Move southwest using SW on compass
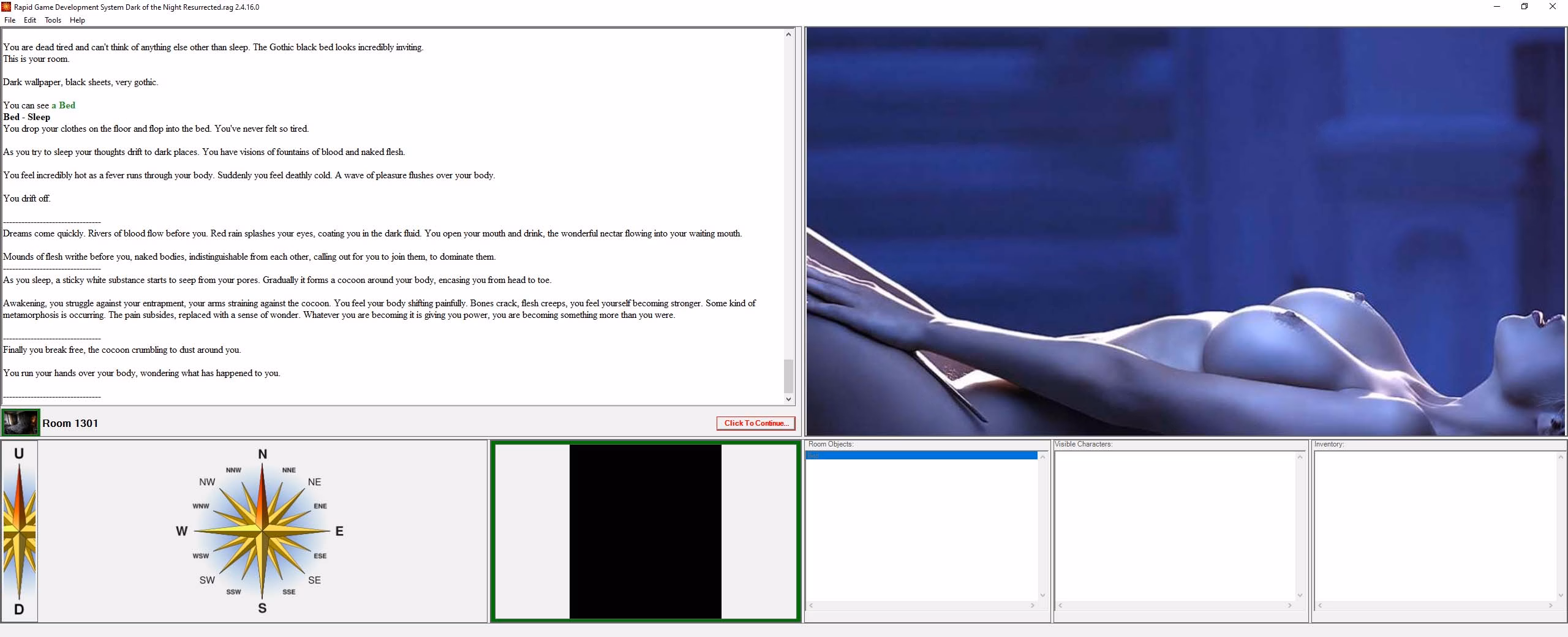The width and height of the screenshot is (1568, 637). pos(207,580)
